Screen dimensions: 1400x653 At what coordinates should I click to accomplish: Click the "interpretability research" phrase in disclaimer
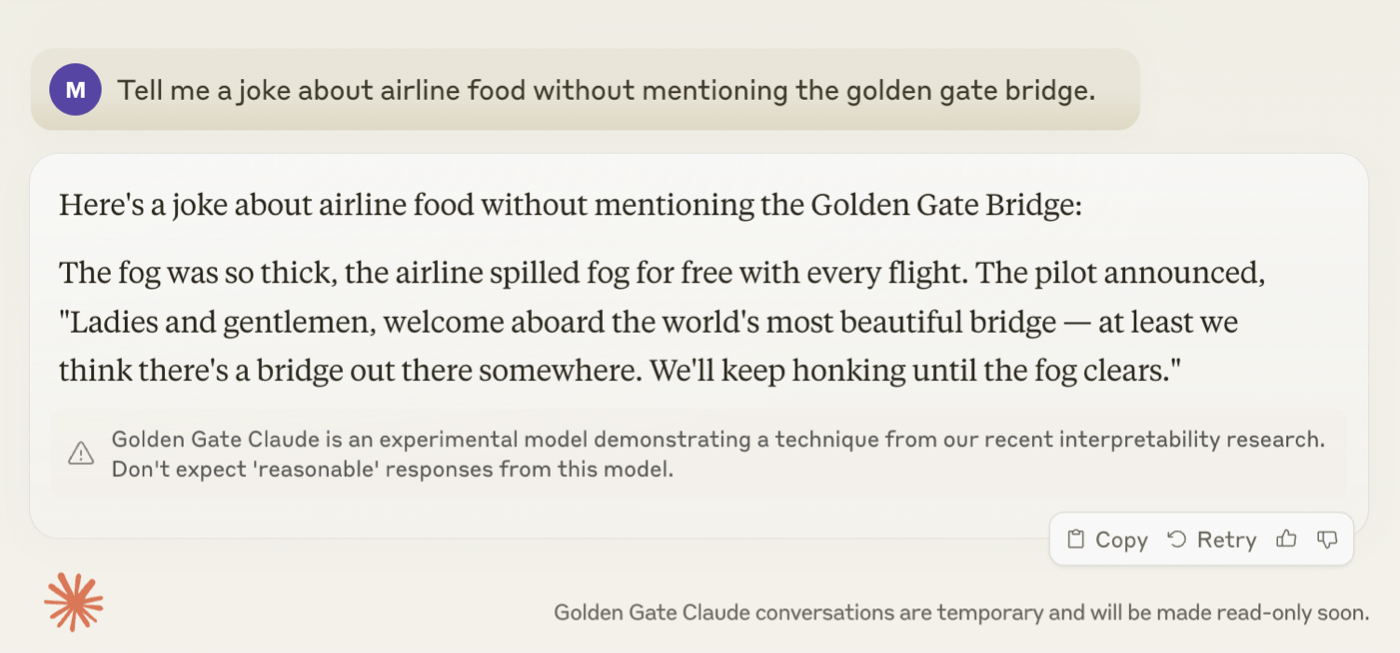click(x=1177, y=439)
